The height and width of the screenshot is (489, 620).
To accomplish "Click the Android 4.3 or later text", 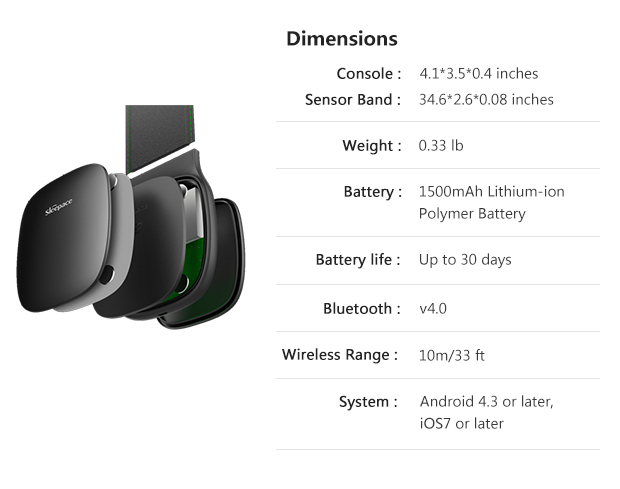I will [x=486, y=402].
